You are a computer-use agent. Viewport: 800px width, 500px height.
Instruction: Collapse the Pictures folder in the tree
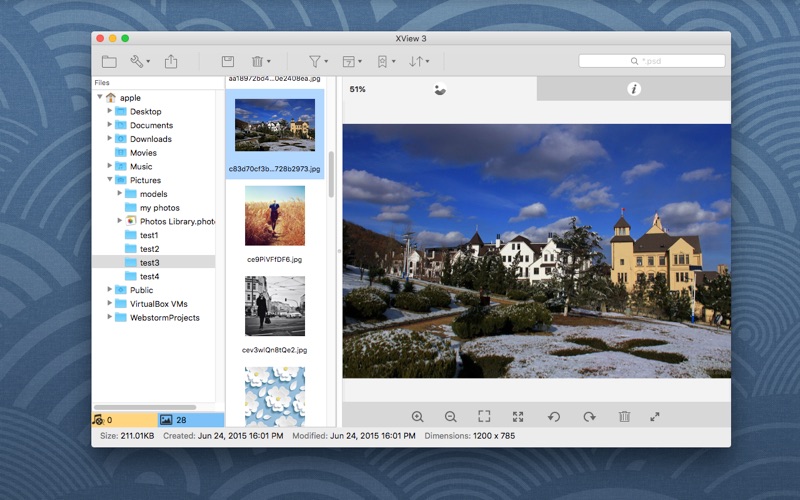109,180
